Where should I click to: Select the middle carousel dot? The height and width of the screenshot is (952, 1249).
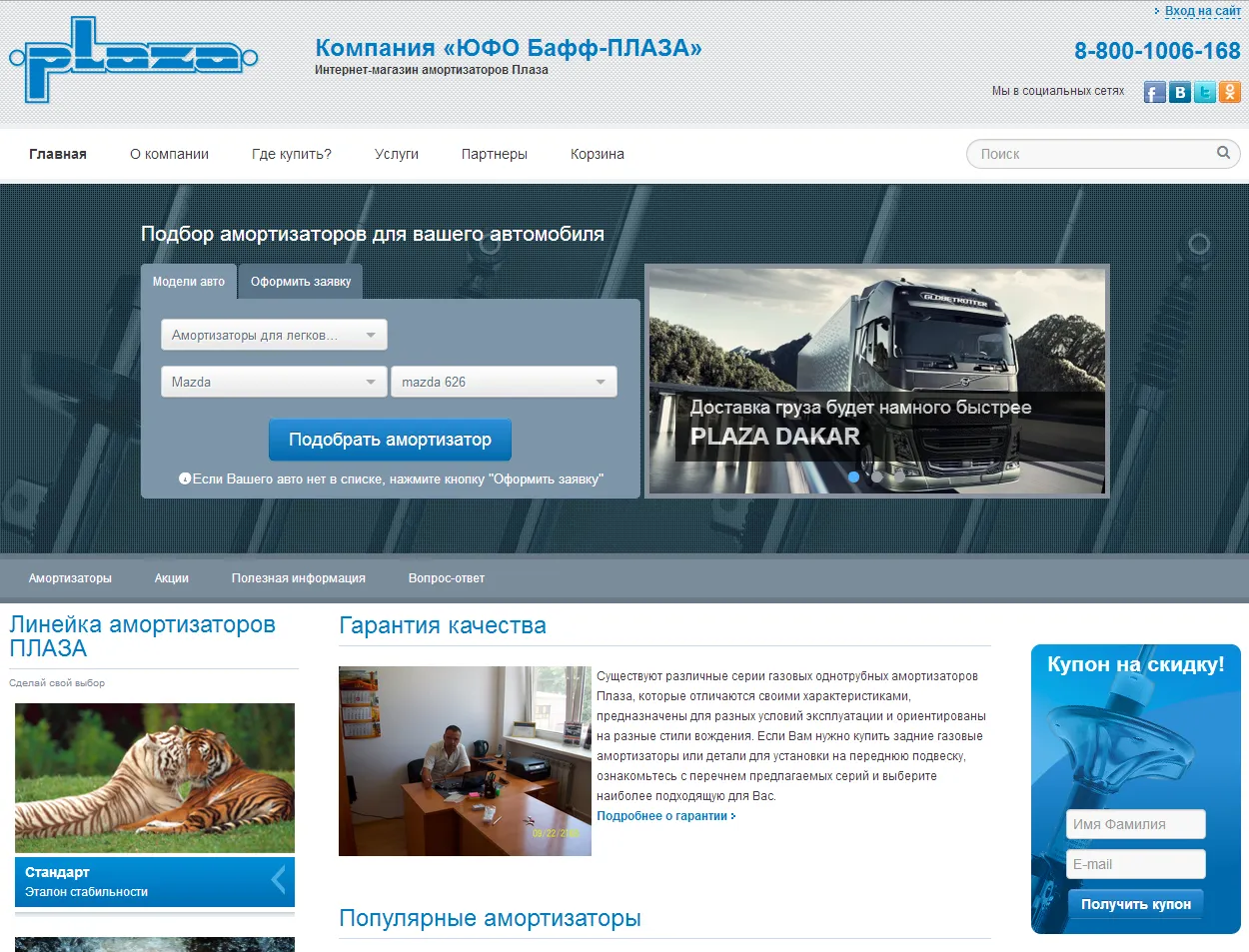pyautogui.click(x=876, y=477)
